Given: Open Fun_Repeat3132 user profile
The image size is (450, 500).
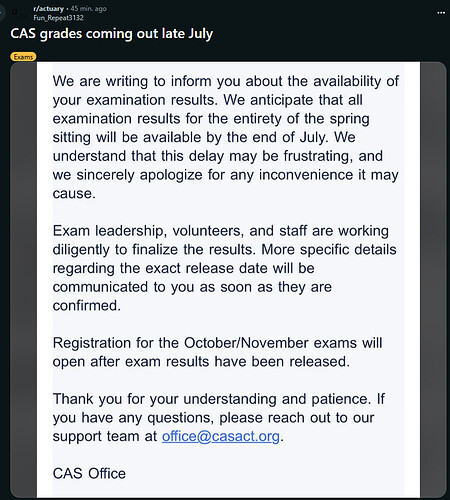Looking at the screenshot, I should click(x=58, y=18).
